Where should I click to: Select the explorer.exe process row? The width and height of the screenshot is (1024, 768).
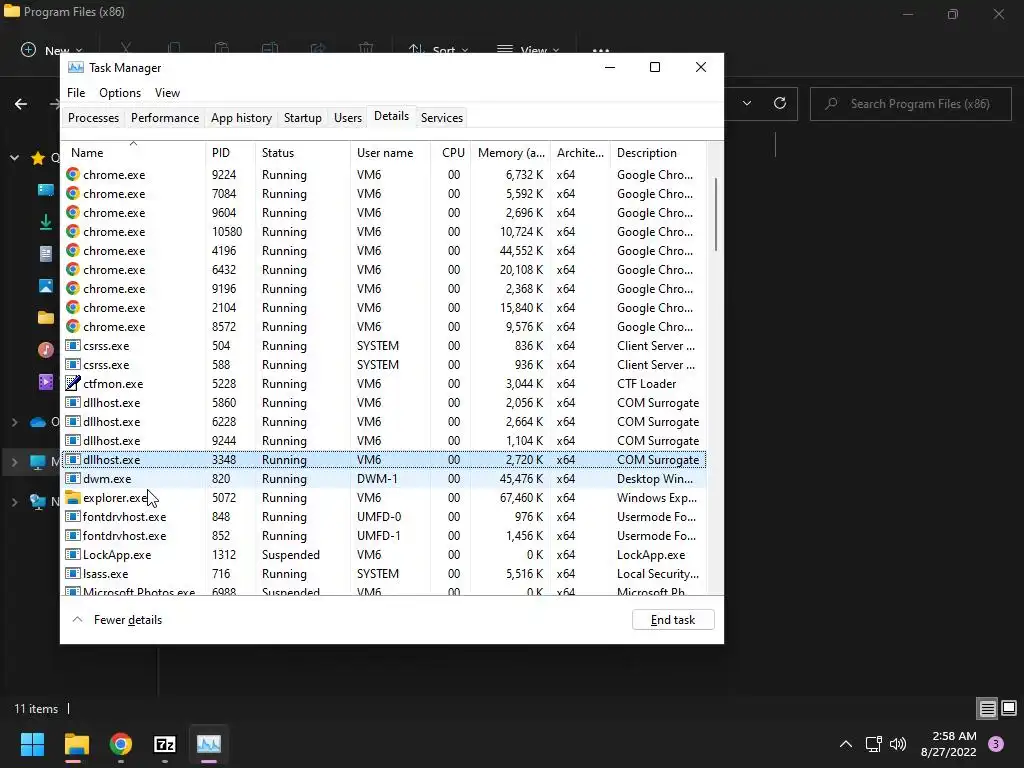384,498
